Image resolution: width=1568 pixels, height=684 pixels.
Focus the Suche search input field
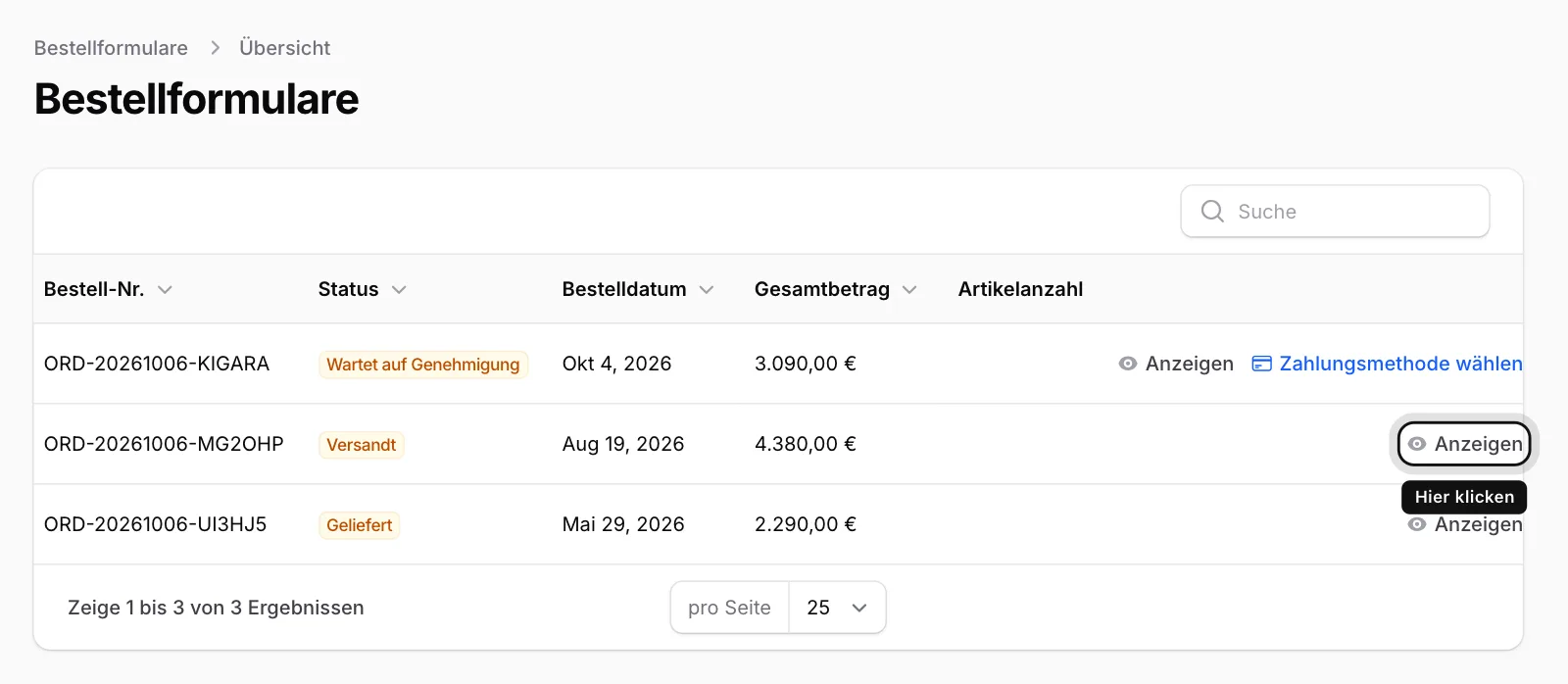(x=1335, y=212)
